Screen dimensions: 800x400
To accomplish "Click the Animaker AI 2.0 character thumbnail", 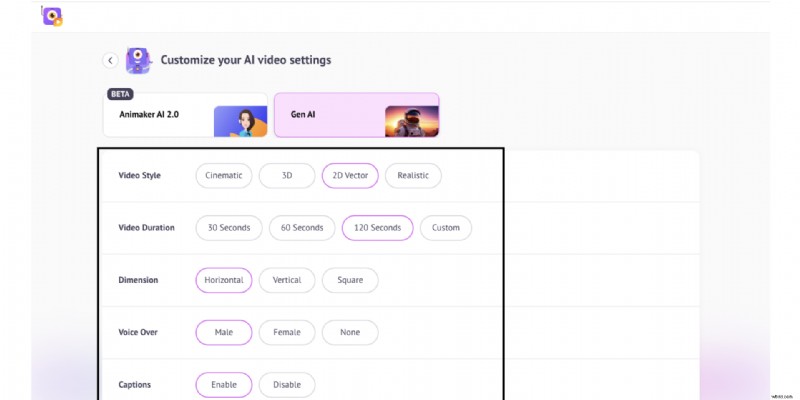I will 240,121.
